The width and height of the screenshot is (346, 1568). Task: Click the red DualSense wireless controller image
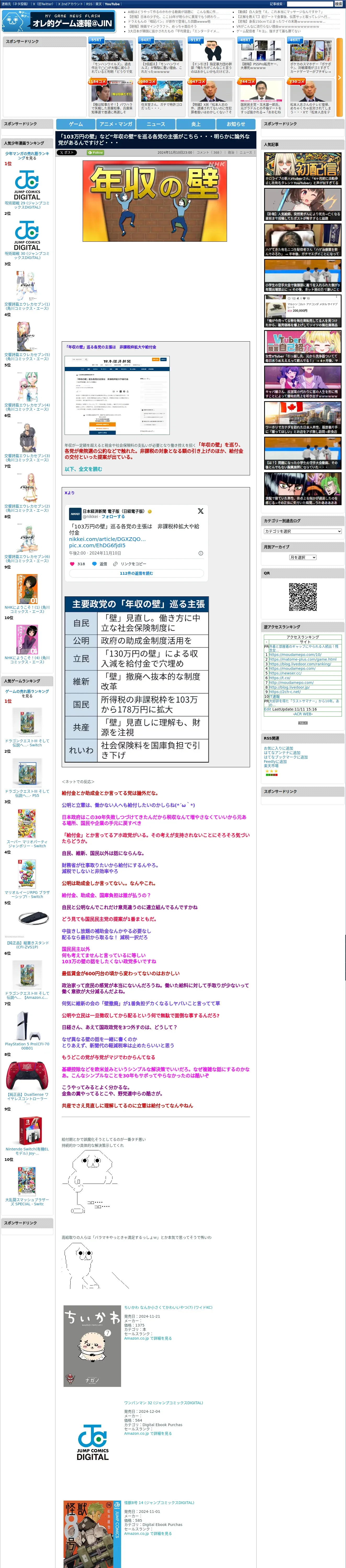pos(27,1076)
